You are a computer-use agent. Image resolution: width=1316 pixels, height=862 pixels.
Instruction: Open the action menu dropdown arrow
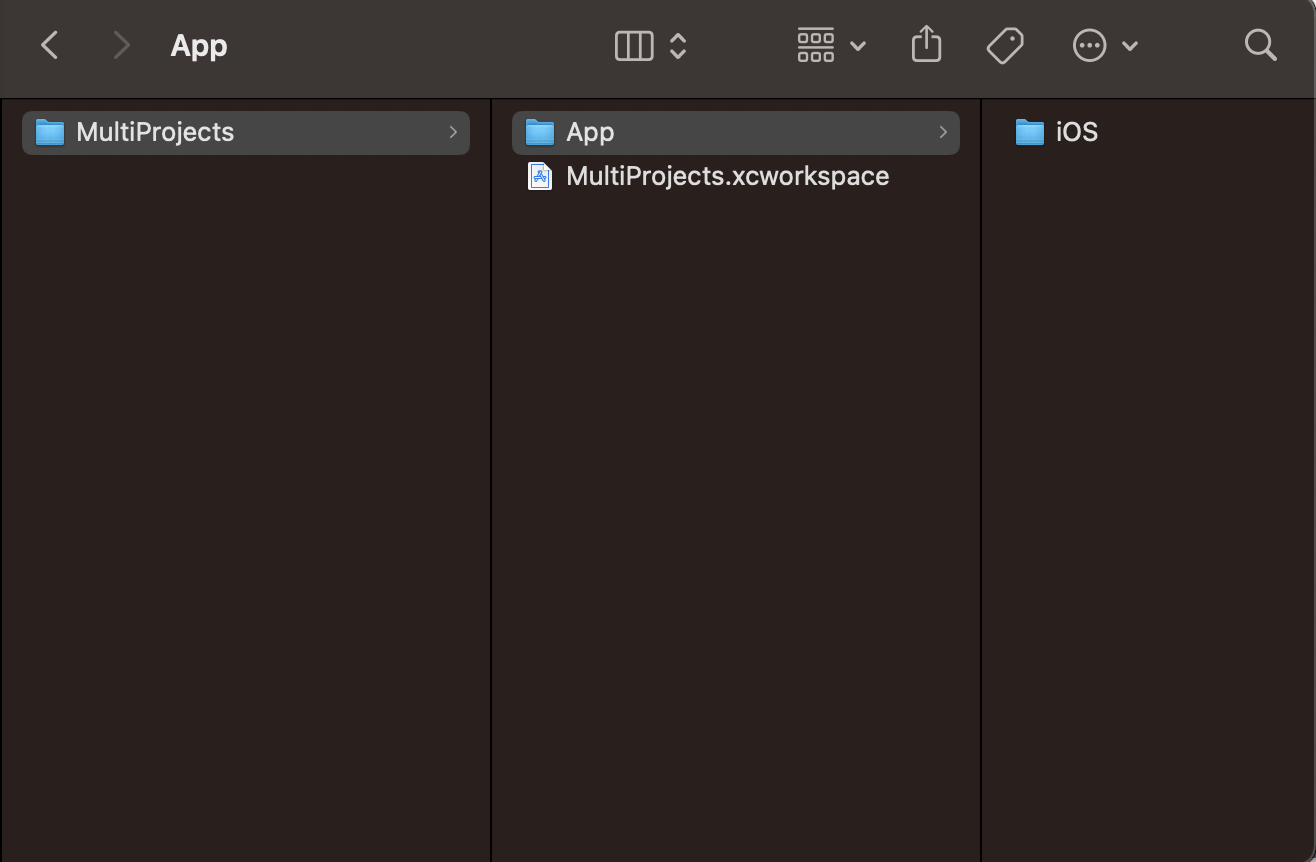point(1130,46)
